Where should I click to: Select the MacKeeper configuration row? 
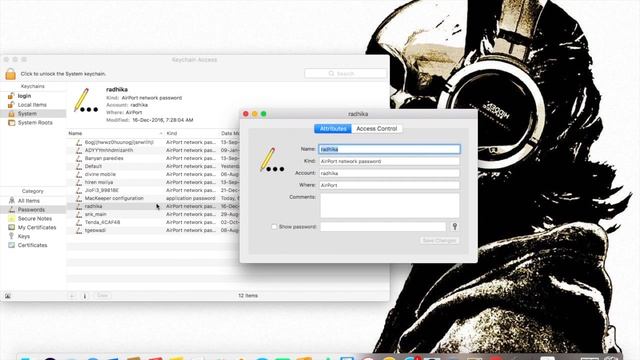tap(153, 198)
